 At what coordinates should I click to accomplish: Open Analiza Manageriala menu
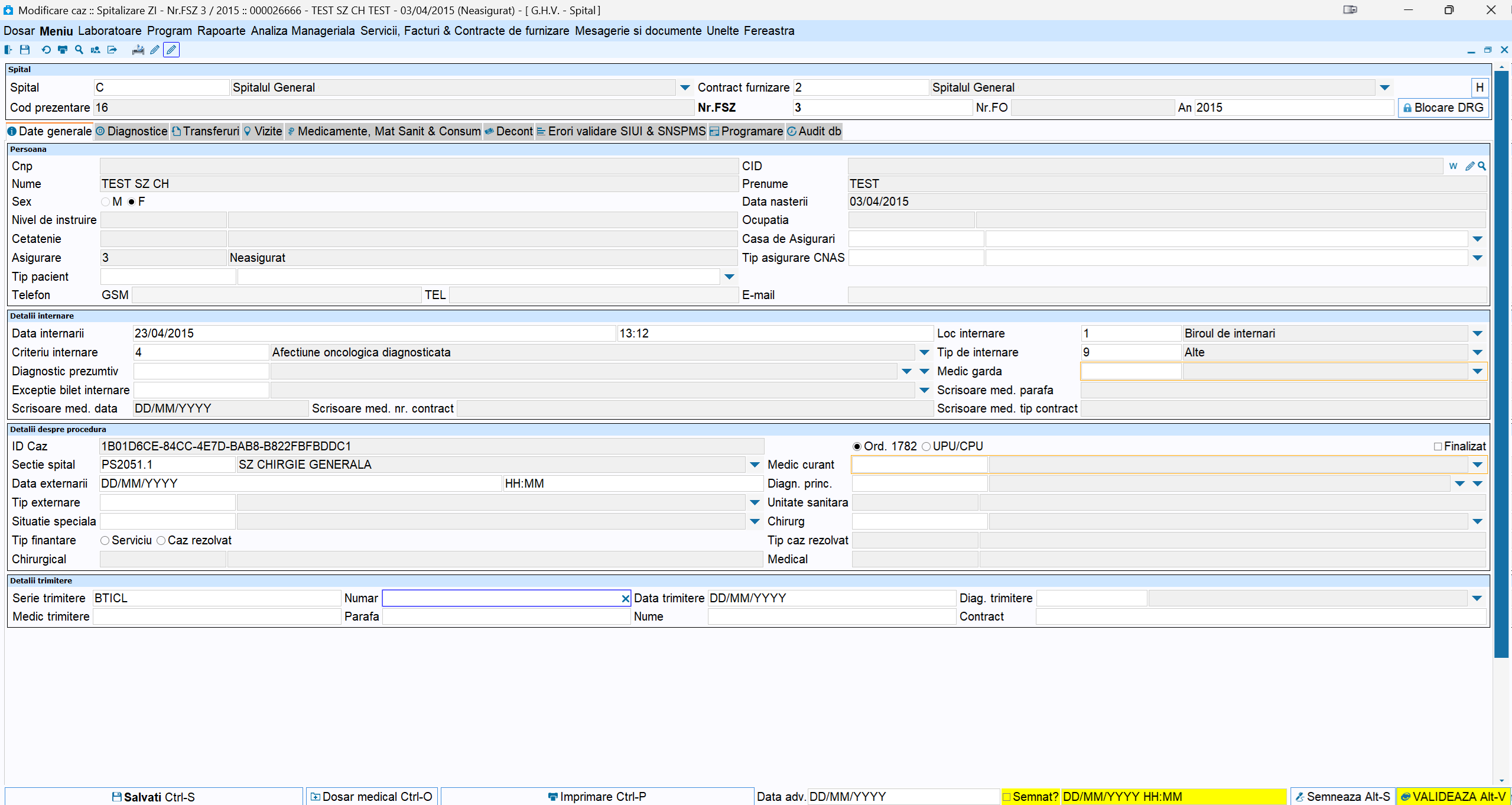click(x=303, y=31)
